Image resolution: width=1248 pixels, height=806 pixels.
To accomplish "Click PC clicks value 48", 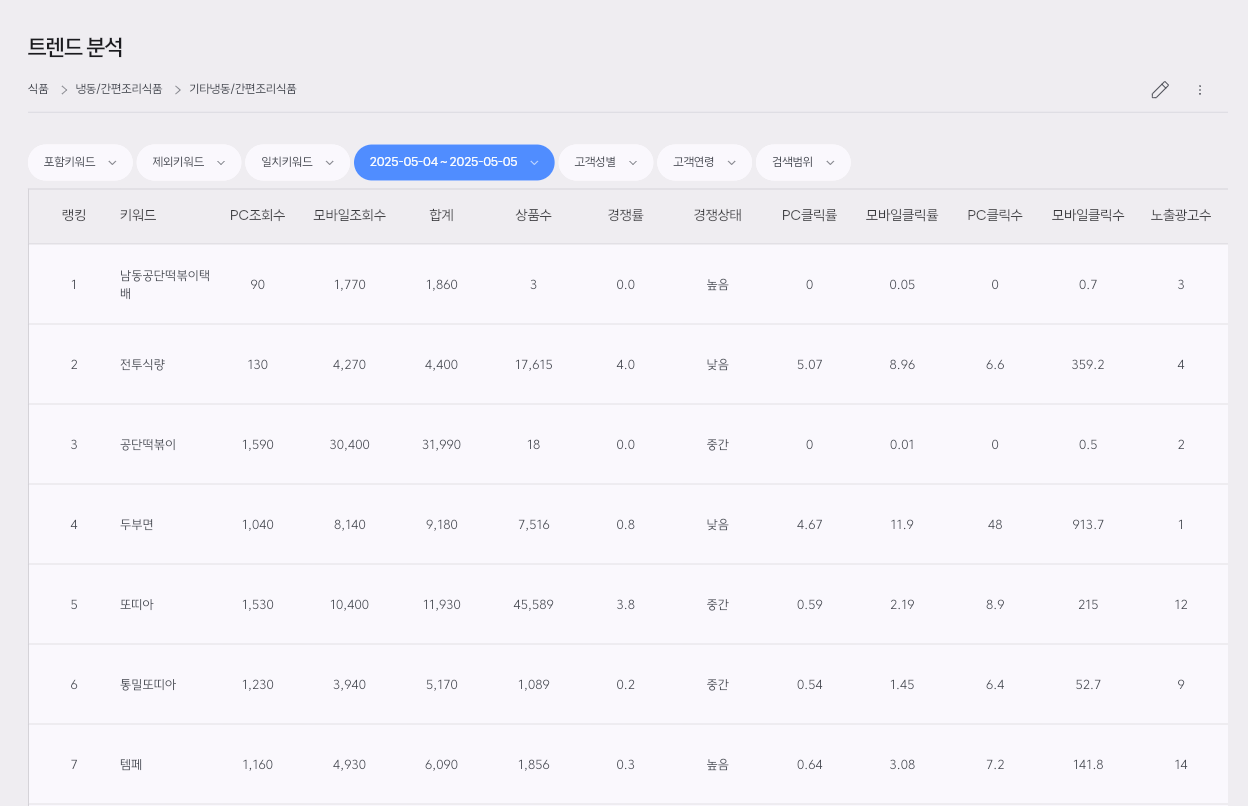I will [x=995, y=525].
